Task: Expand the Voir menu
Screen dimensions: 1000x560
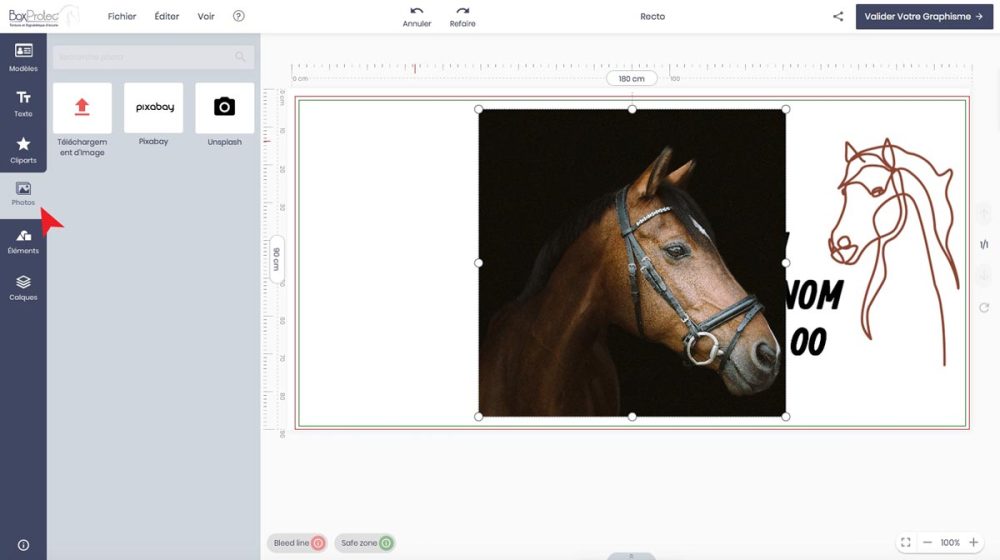Action: [206, 16]
